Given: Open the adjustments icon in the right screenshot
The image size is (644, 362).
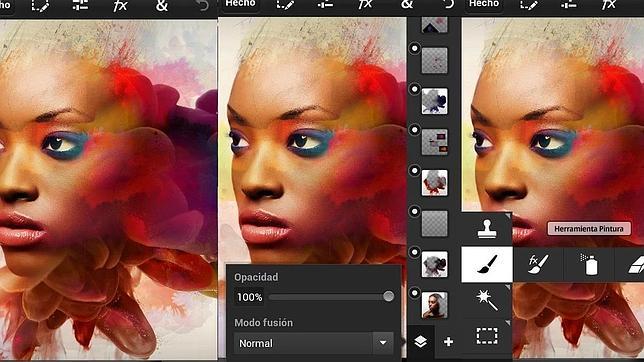Looking at the screenshot, I should (569, 5).
